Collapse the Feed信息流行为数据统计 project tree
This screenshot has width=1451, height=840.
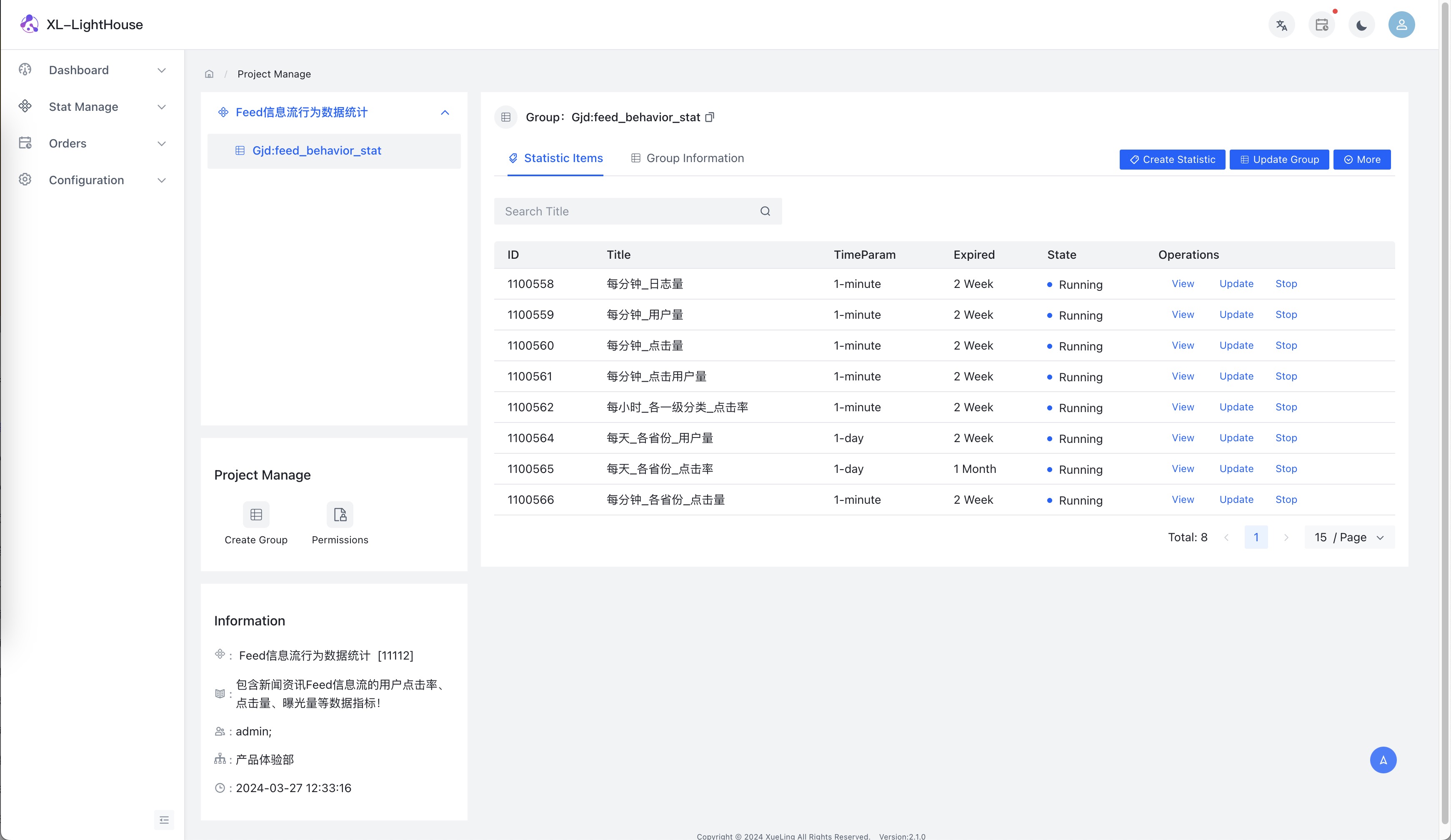coord(445,112)
